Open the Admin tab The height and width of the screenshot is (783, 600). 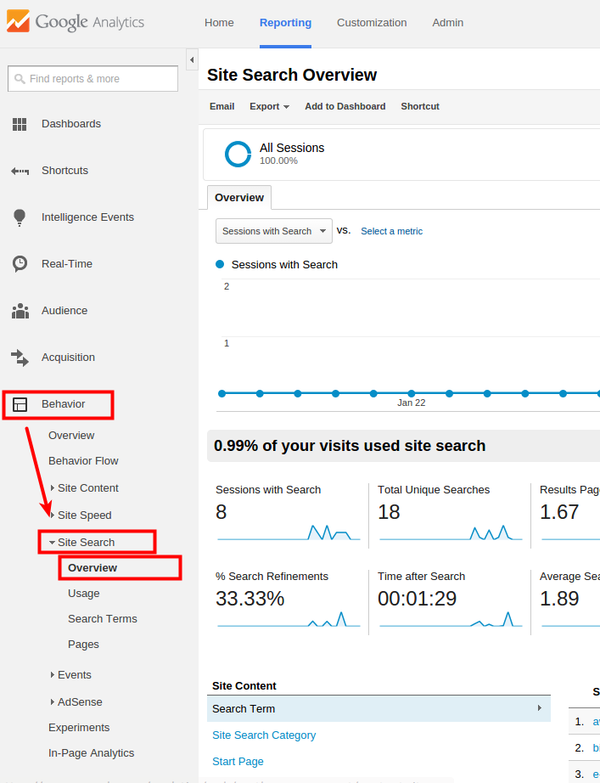point(447,23)
